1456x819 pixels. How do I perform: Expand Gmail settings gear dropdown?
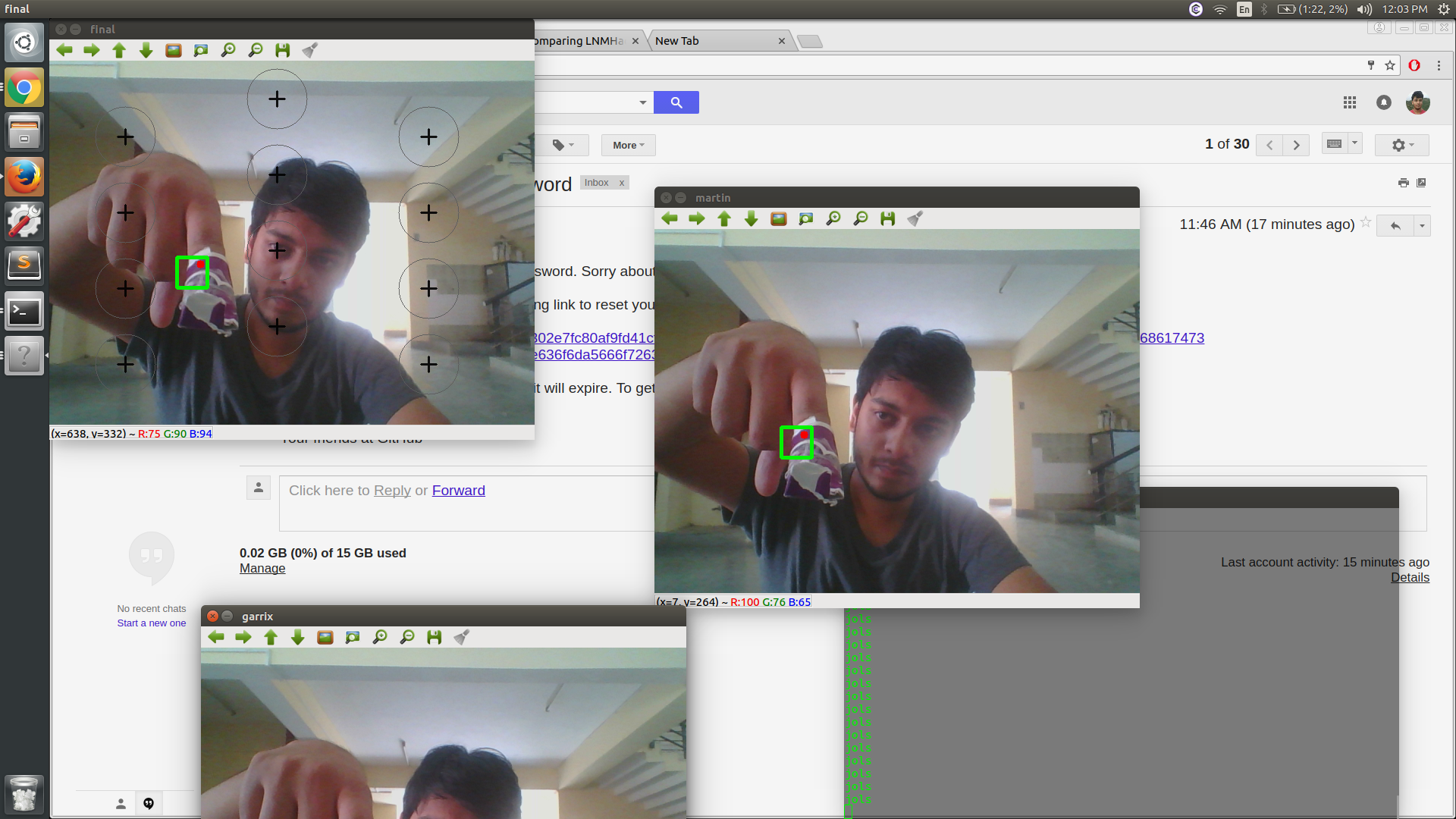(x=1402, y=145)
